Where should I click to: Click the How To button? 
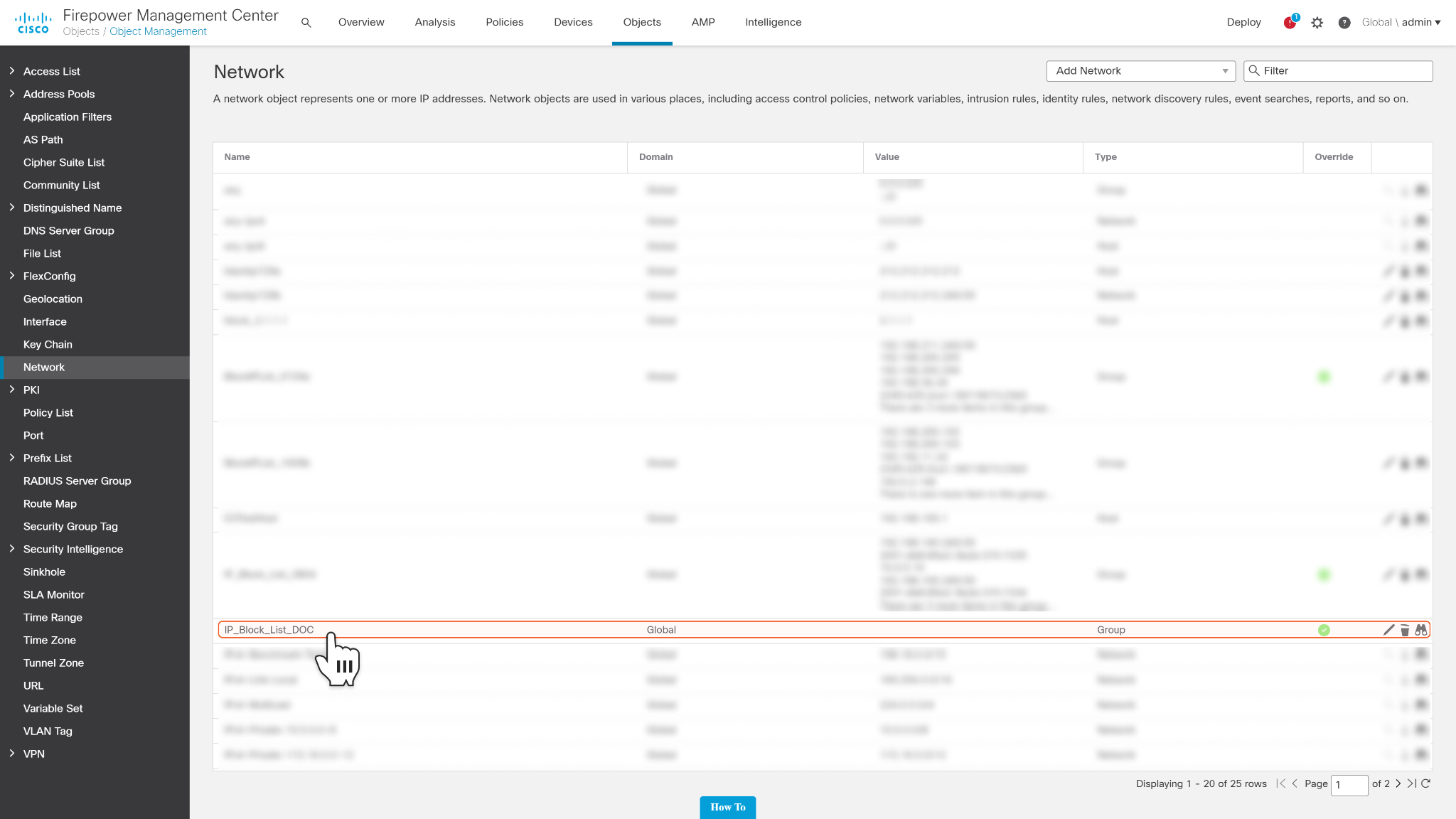pos(727,807)
